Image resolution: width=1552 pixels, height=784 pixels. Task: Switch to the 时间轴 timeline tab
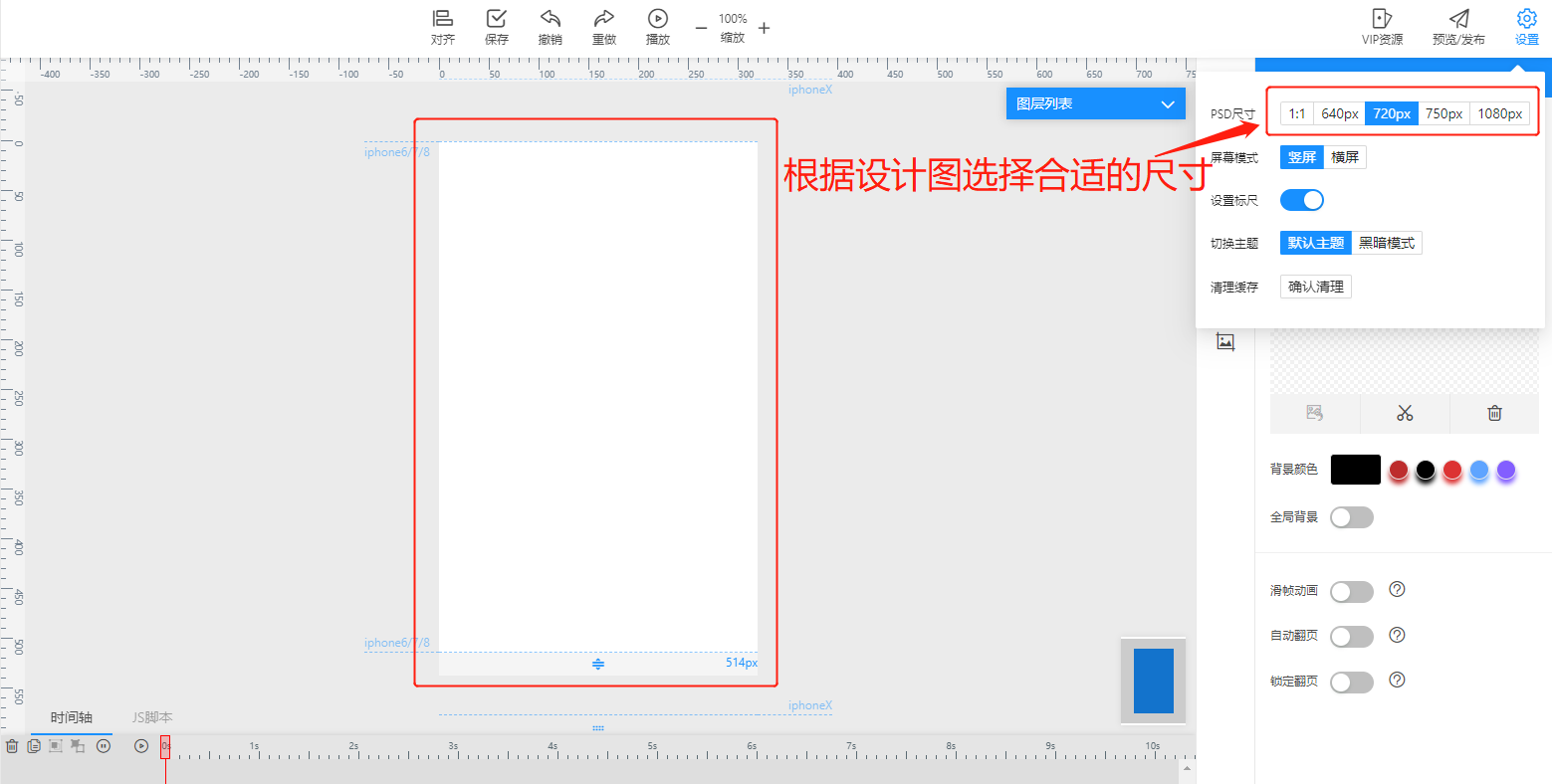(x=72, y=717)
